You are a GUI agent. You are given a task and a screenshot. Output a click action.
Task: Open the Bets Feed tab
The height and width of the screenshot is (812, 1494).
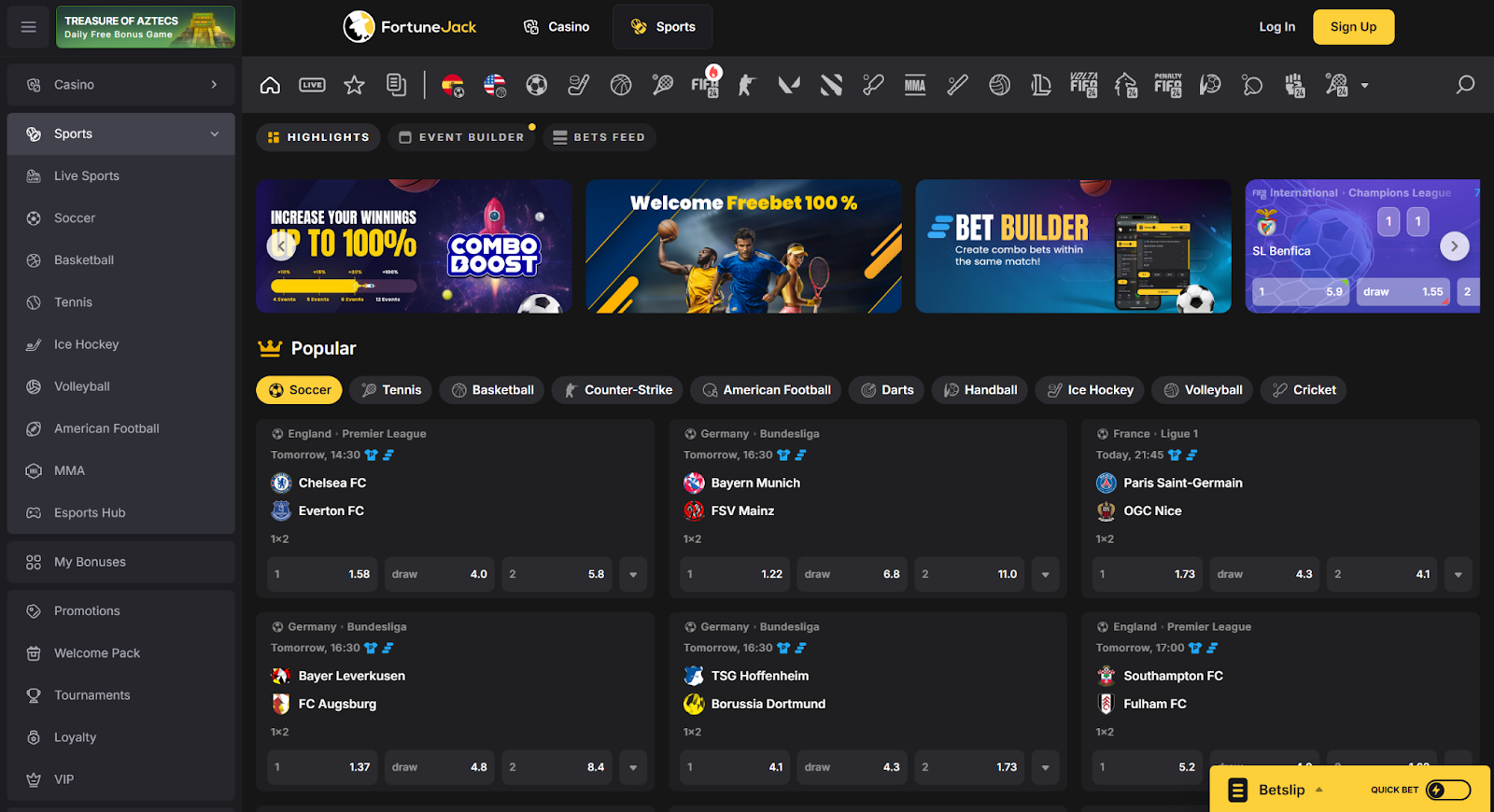(599, 137)
